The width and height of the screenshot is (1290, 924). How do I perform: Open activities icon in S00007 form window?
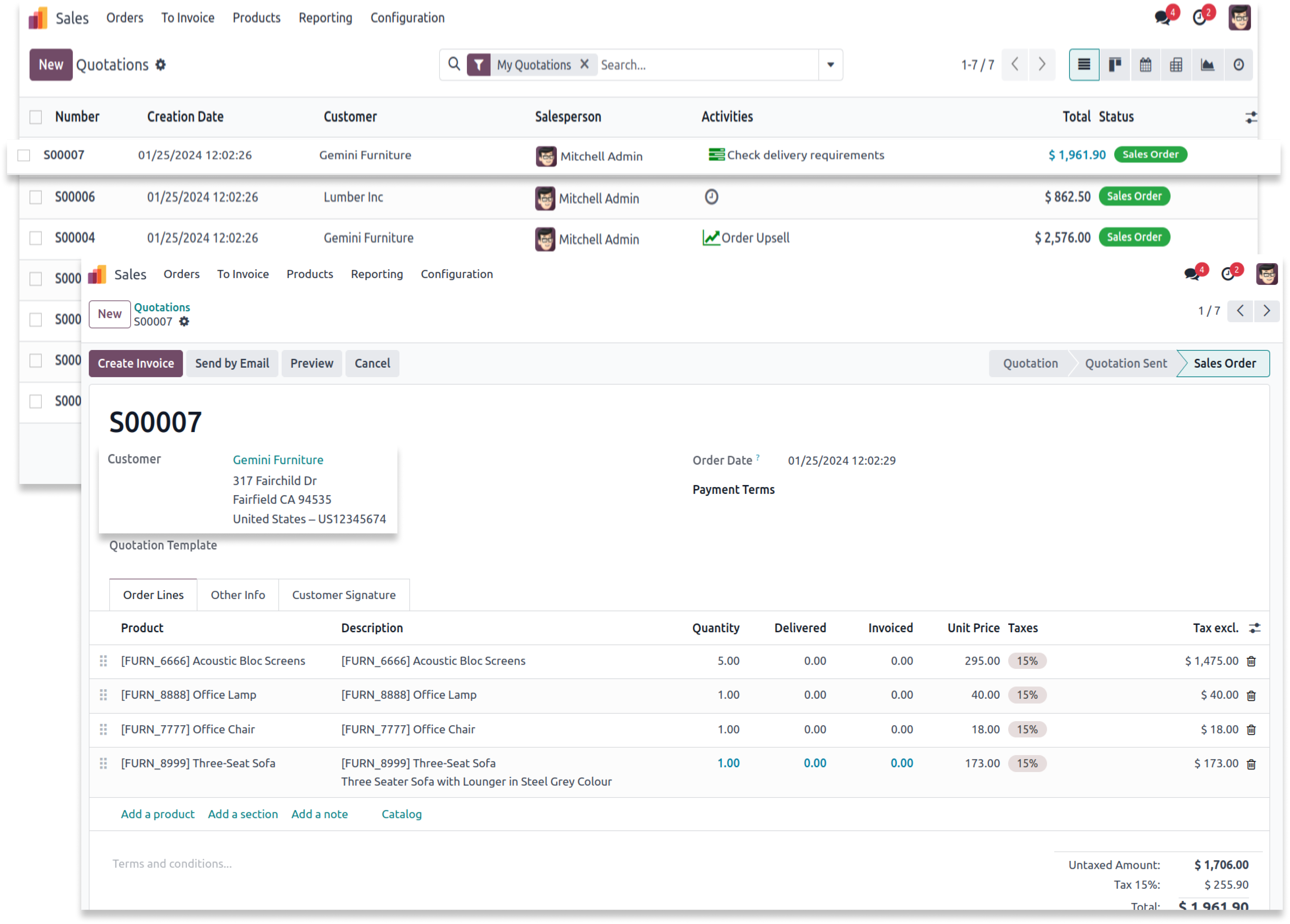(x=1228, y=274)
